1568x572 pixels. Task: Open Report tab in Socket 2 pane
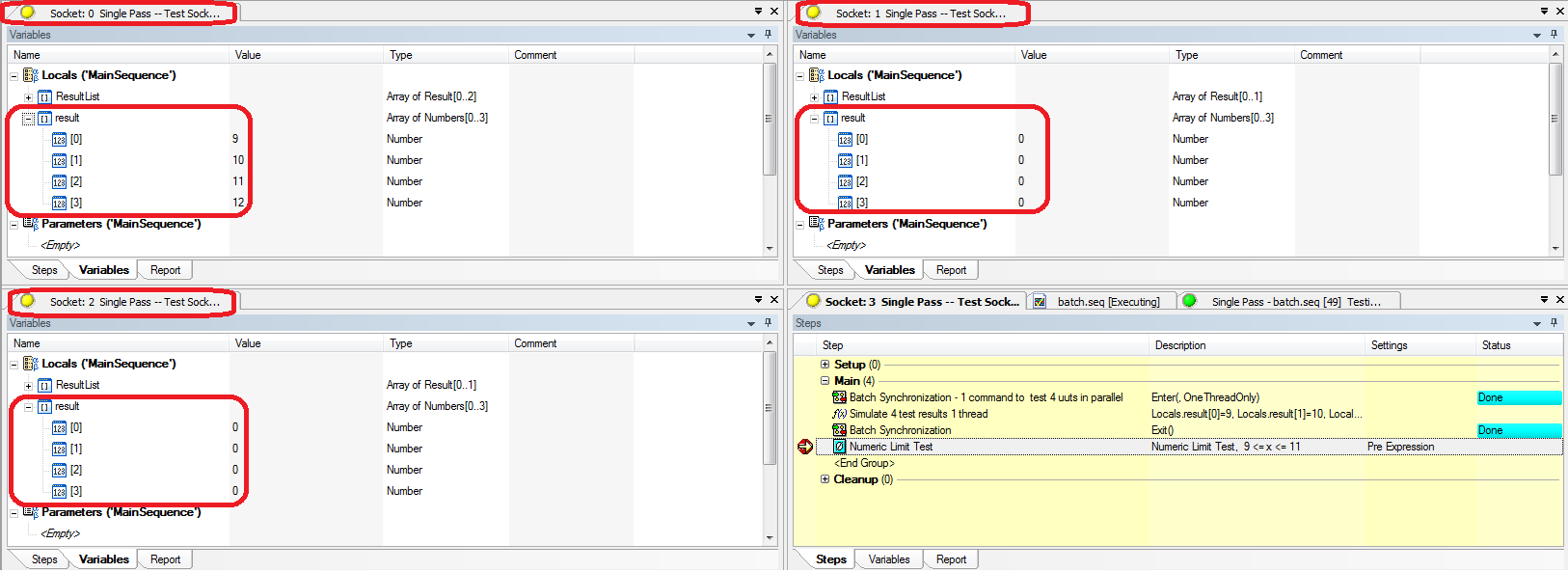[x=165, y=559]
